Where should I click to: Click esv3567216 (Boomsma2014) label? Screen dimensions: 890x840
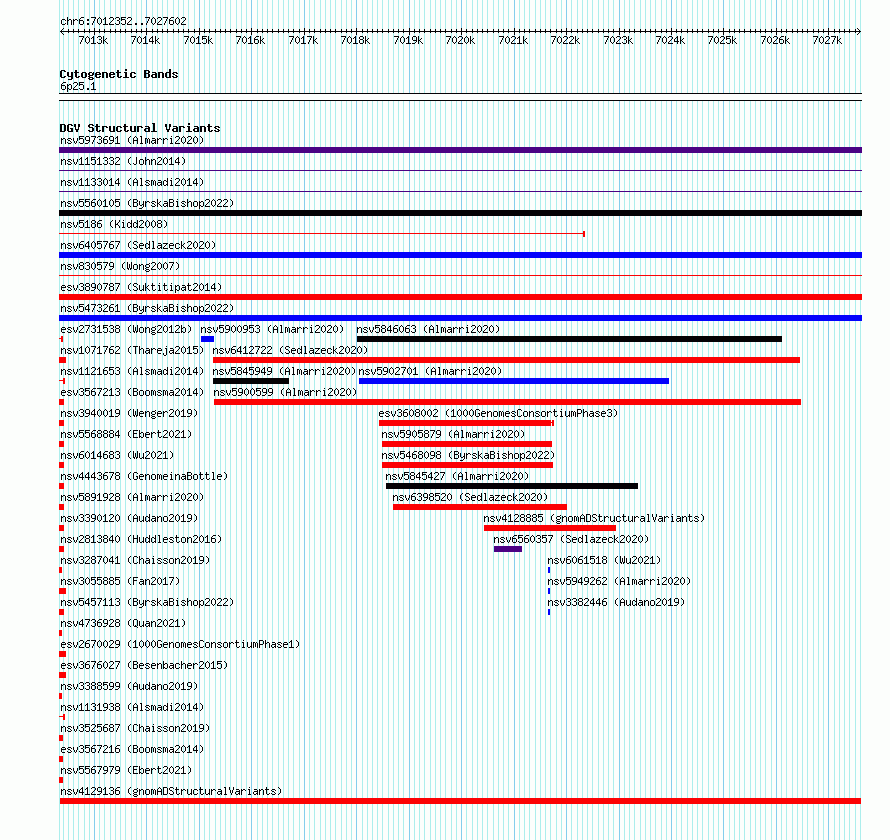point(132,749)
